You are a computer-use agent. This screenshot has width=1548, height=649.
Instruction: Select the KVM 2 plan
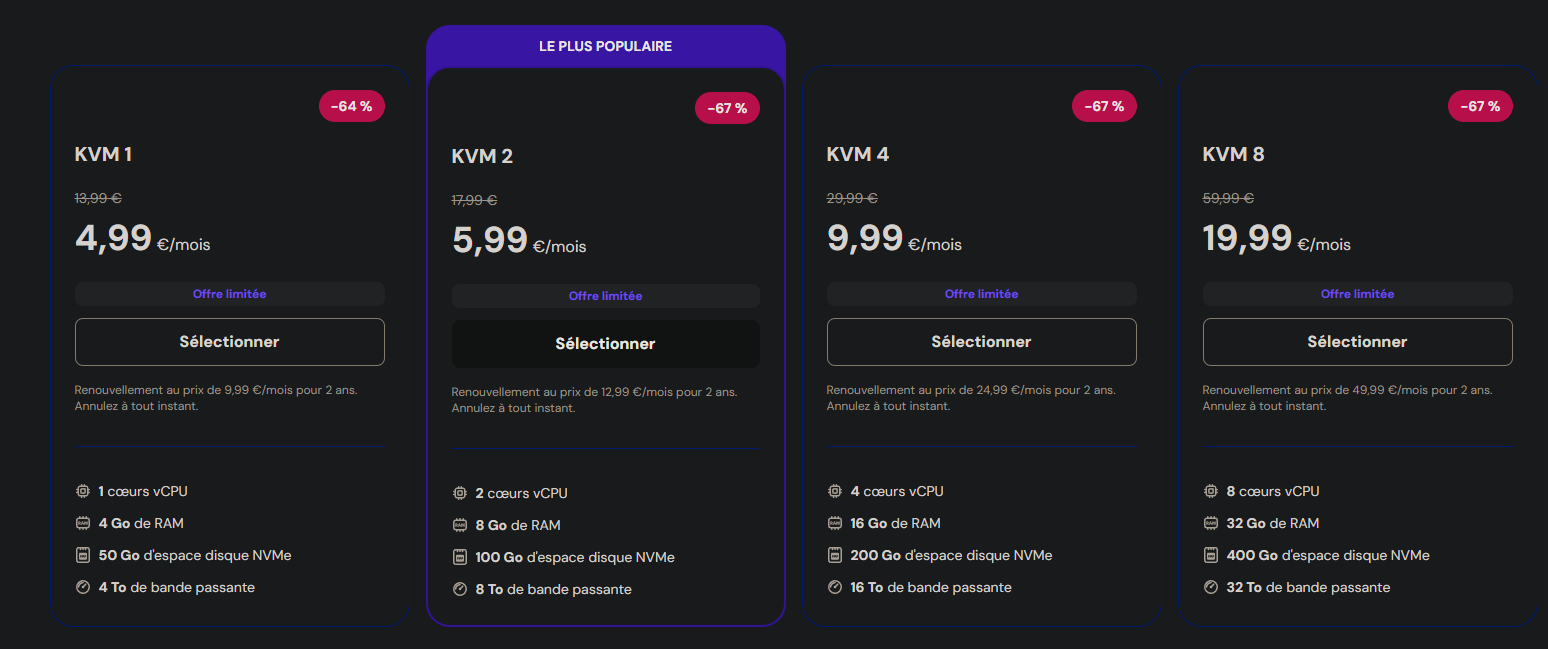pos(605,344)
